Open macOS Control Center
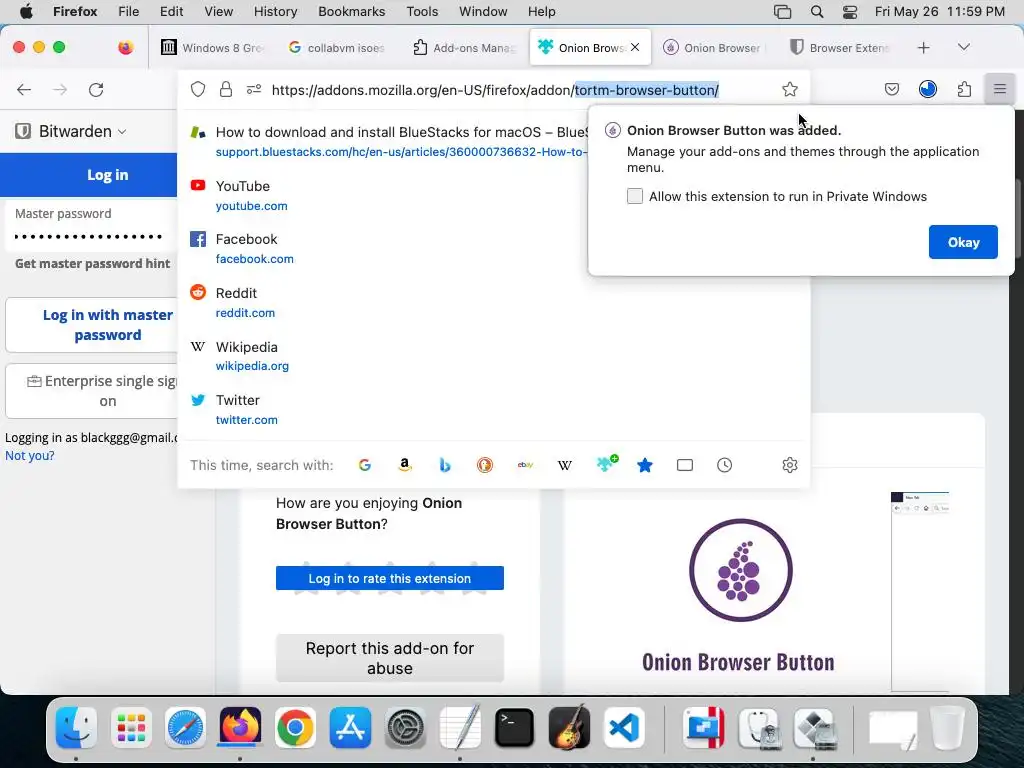 [850, 12]
